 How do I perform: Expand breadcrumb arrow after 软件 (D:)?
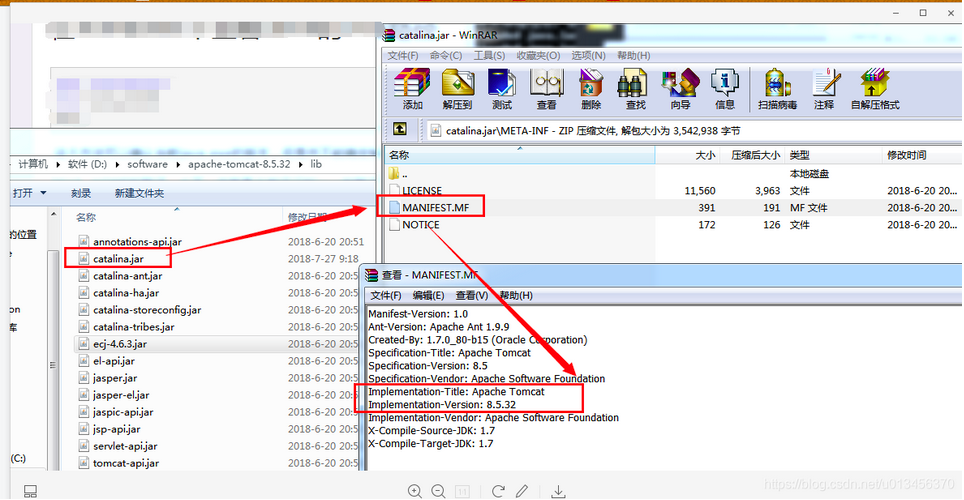119,164
